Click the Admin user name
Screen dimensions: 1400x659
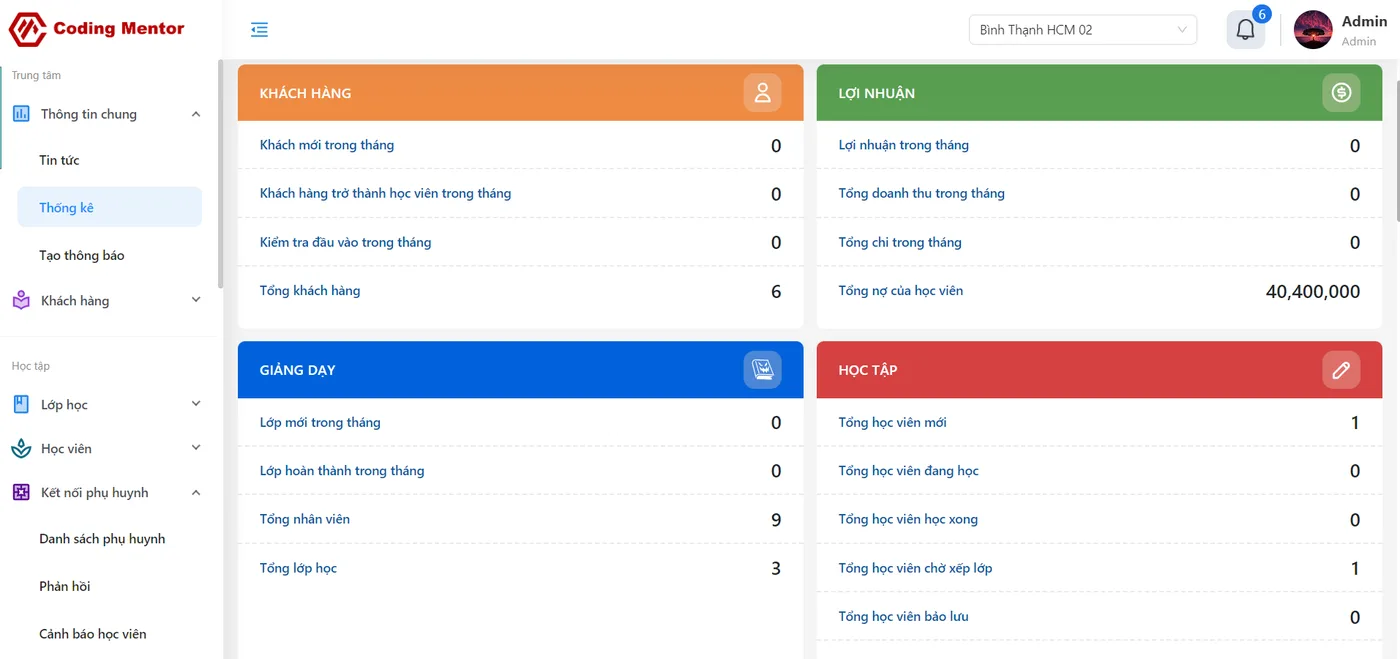pos(1364,21)
